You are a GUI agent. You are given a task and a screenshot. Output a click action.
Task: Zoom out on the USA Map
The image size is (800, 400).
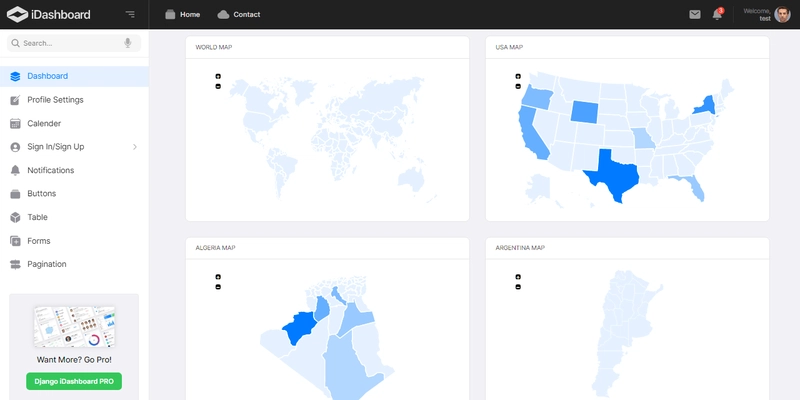(518, 86)
